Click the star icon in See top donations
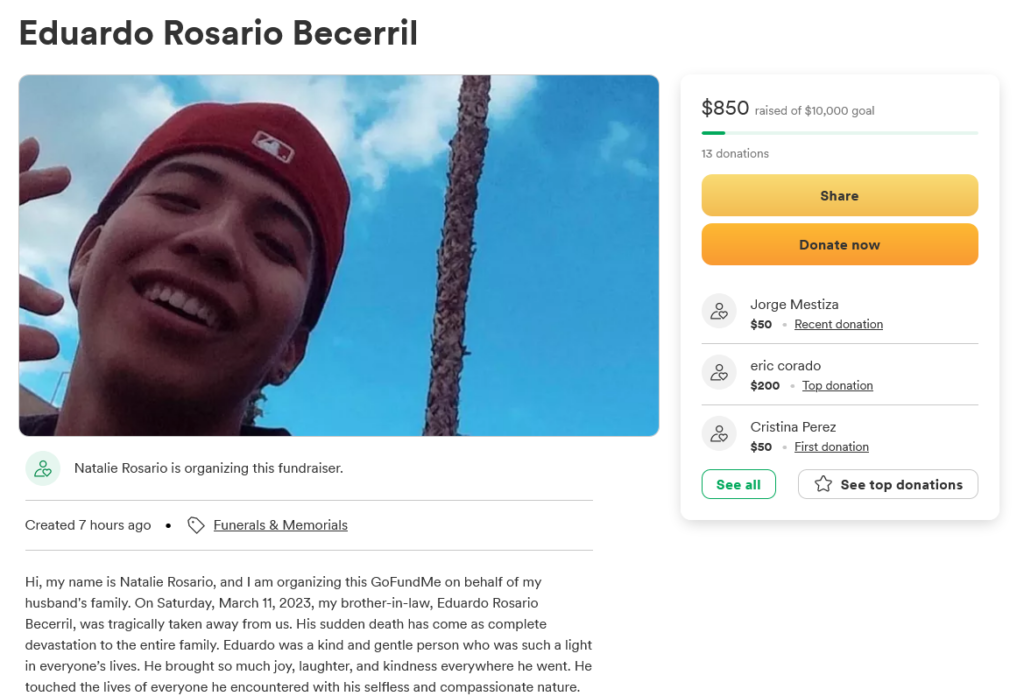The image size is (1024, 696). (x=823, y=484)
